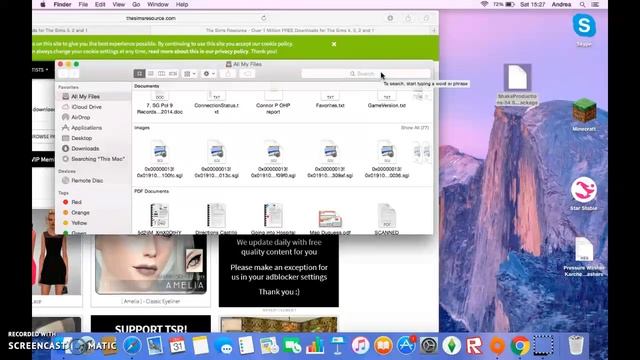Open Applications in Finder sidebar
Screen dimensions: 640x360
(86, 128)
